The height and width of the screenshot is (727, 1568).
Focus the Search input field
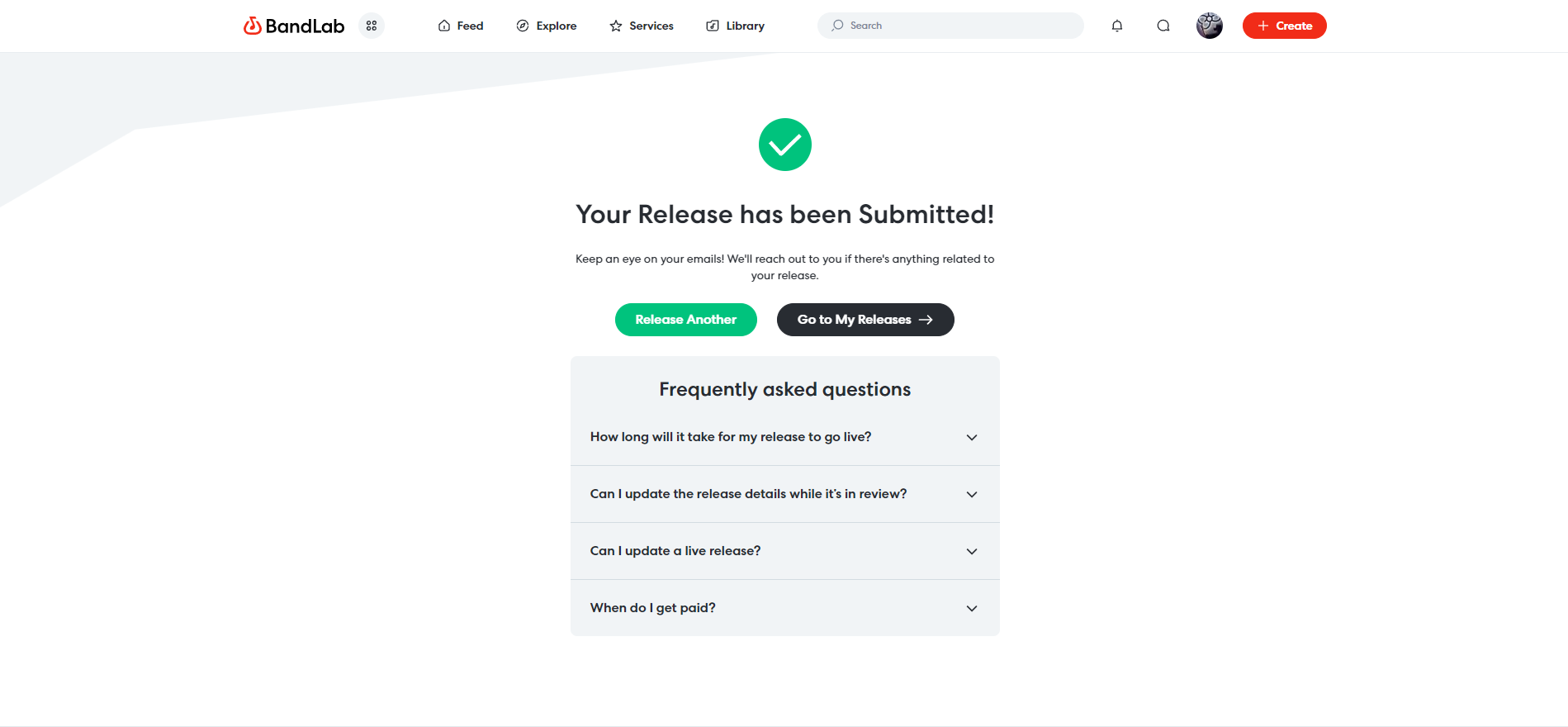point(950,26)
